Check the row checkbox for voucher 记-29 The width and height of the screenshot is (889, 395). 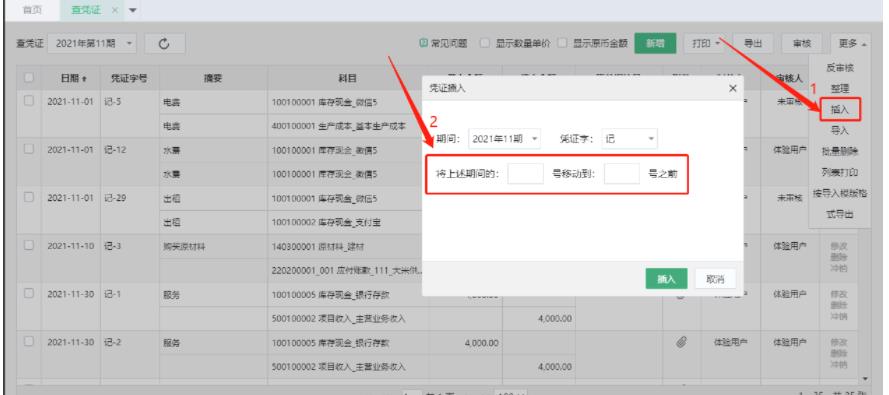tap(29, 197)
